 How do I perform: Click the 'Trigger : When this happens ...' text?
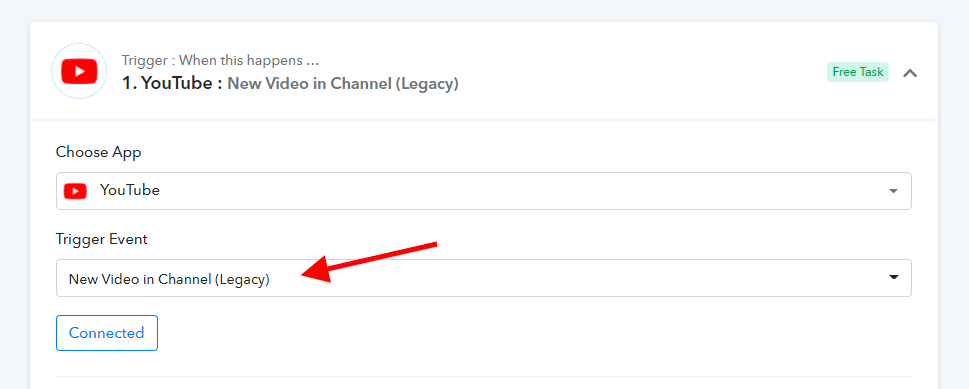click(220, 61)
